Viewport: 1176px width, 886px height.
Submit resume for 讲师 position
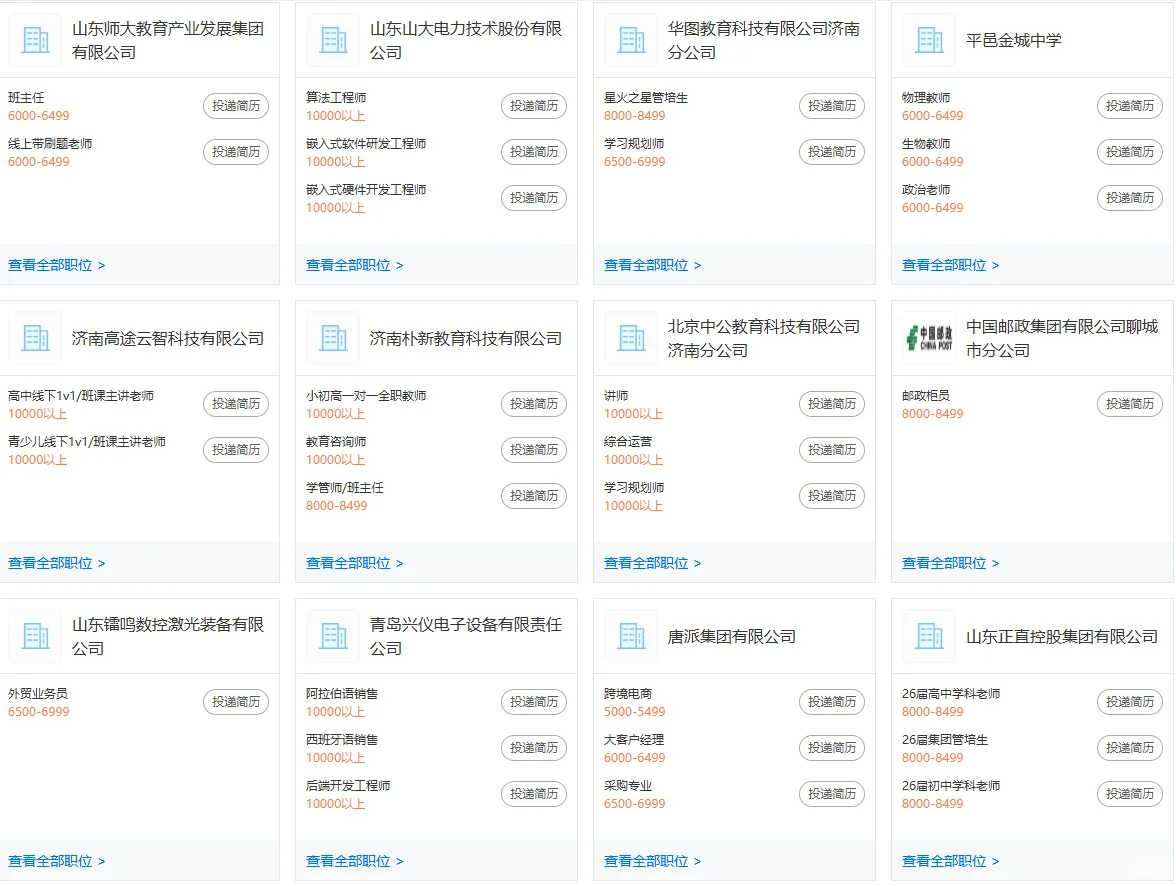(x=832, y=404)
